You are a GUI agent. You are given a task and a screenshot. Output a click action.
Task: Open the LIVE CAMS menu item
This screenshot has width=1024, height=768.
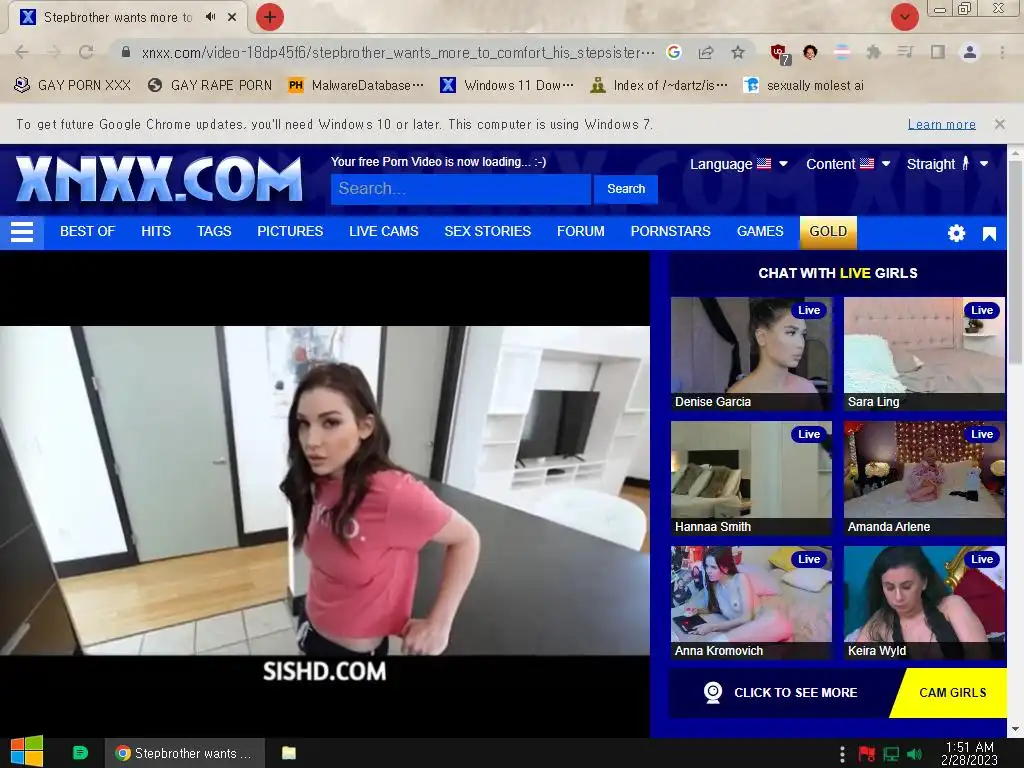point(384,231)
